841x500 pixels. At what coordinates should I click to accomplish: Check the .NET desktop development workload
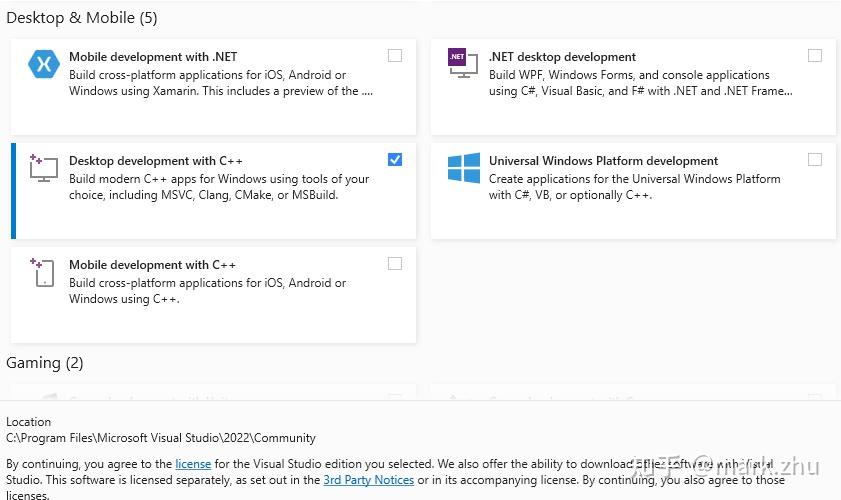815,56
